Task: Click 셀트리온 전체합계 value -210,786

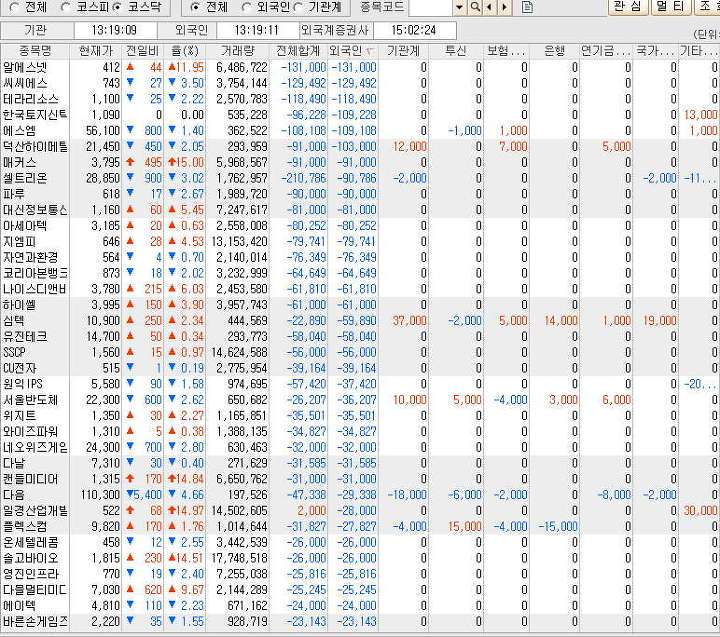Action: tap(305, 178)
